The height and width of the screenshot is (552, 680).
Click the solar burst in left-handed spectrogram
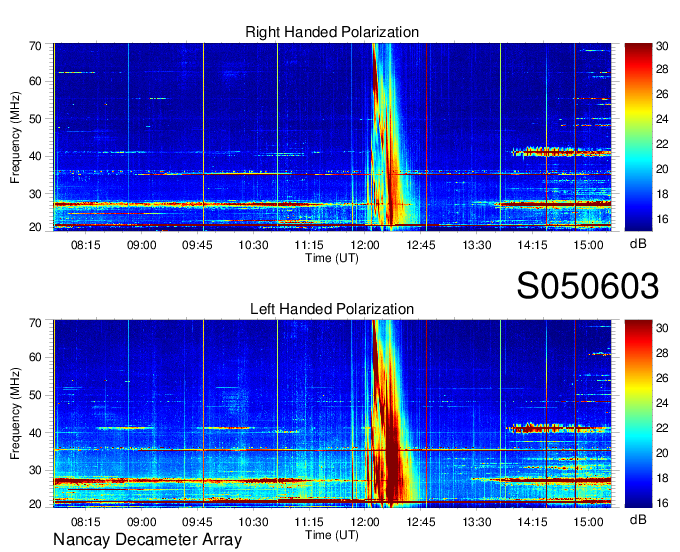point(390,414)
